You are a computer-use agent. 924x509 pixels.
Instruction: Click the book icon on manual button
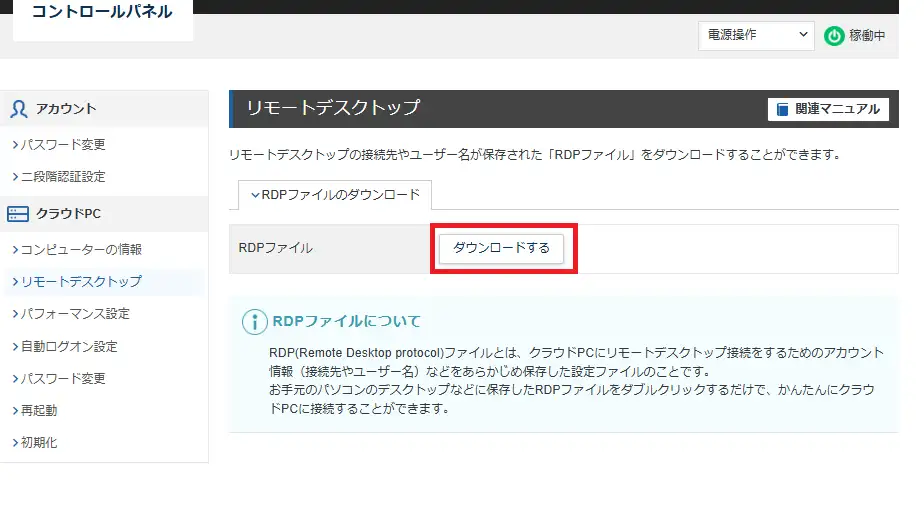point(782,109)
